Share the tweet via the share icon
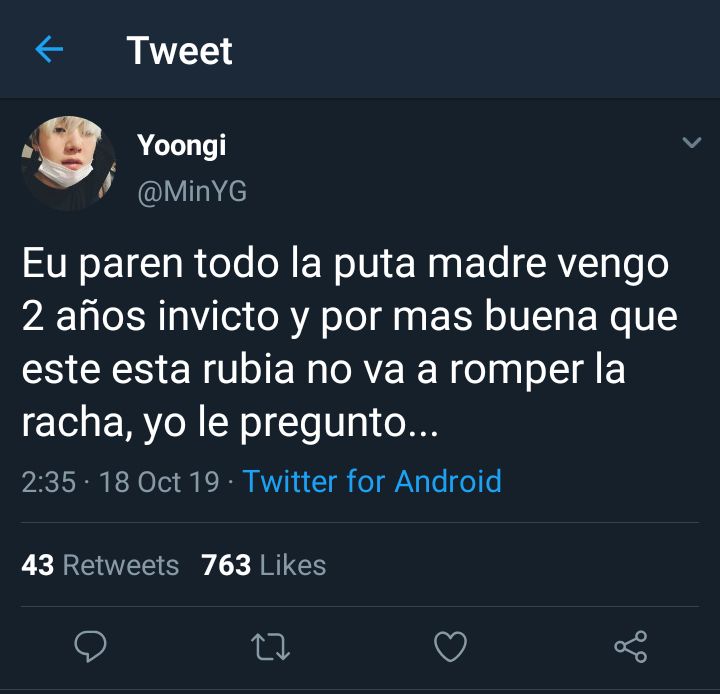 tap(631, 646)
